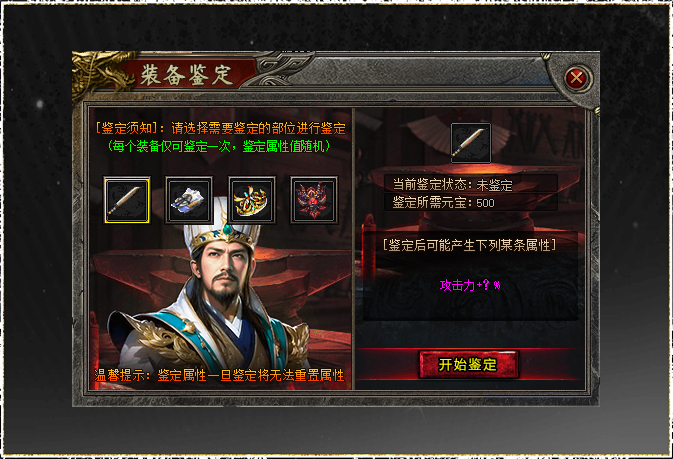Click the 温馨提示 warning at bottom
Viewport: 673px width, 459px height.
219,375
